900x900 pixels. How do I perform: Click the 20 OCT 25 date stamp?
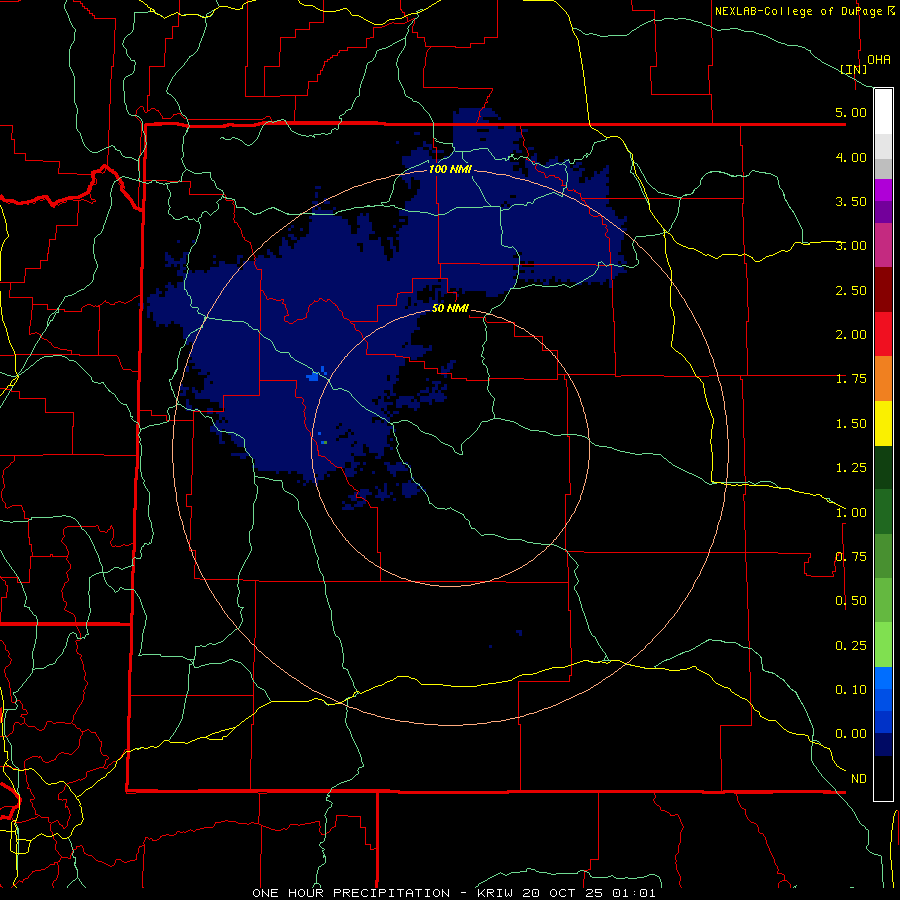(562, 893)
